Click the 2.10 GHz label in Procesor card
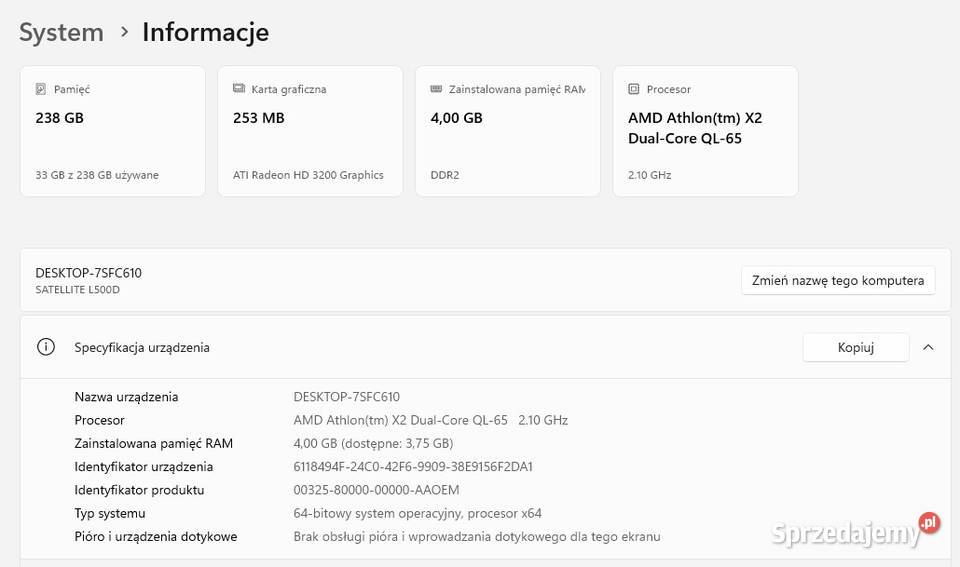The width and height of the screenshot is (960, 567). (650, 175)
